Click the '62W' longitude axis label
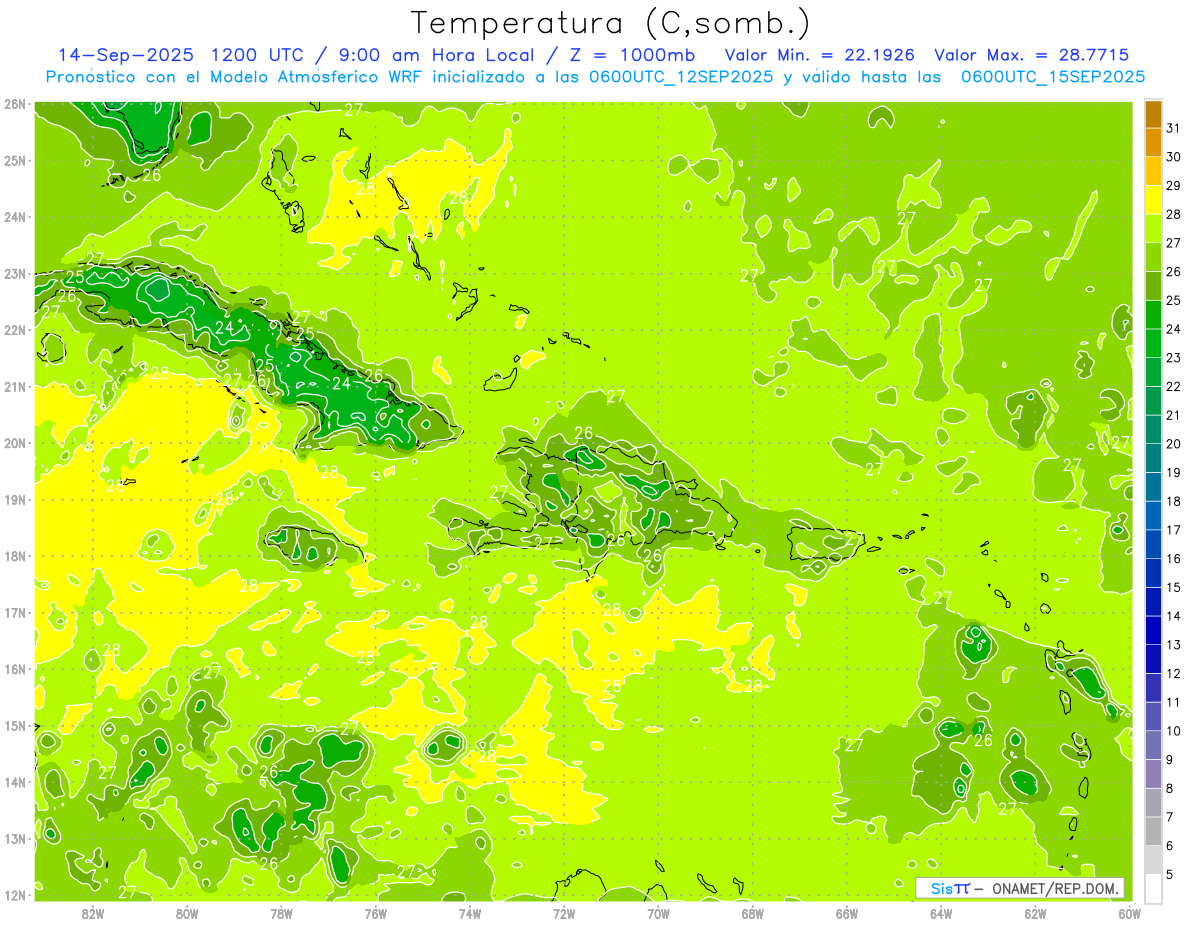Viewport: 1200px width, 927px height. [1035, 913]
